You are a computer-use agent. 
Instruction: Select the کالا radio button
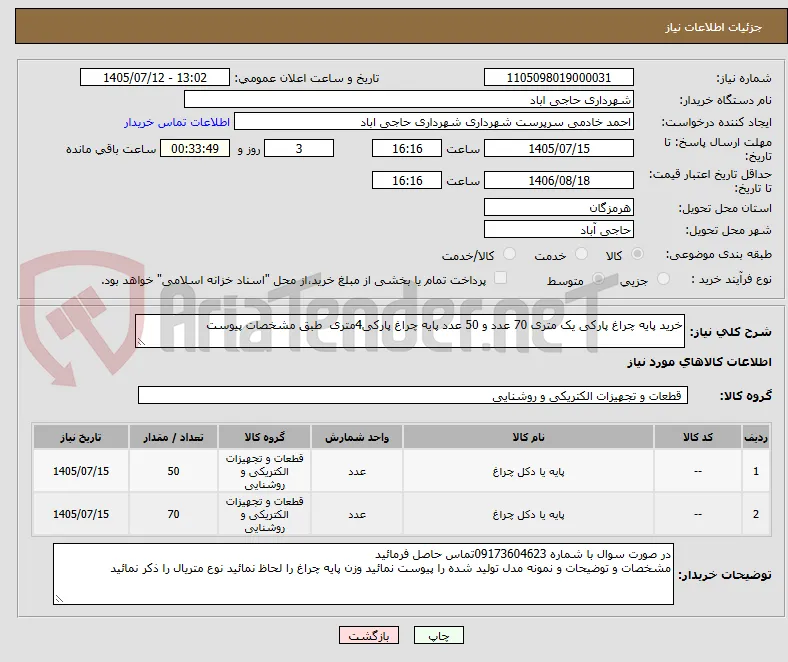point(637,254)
